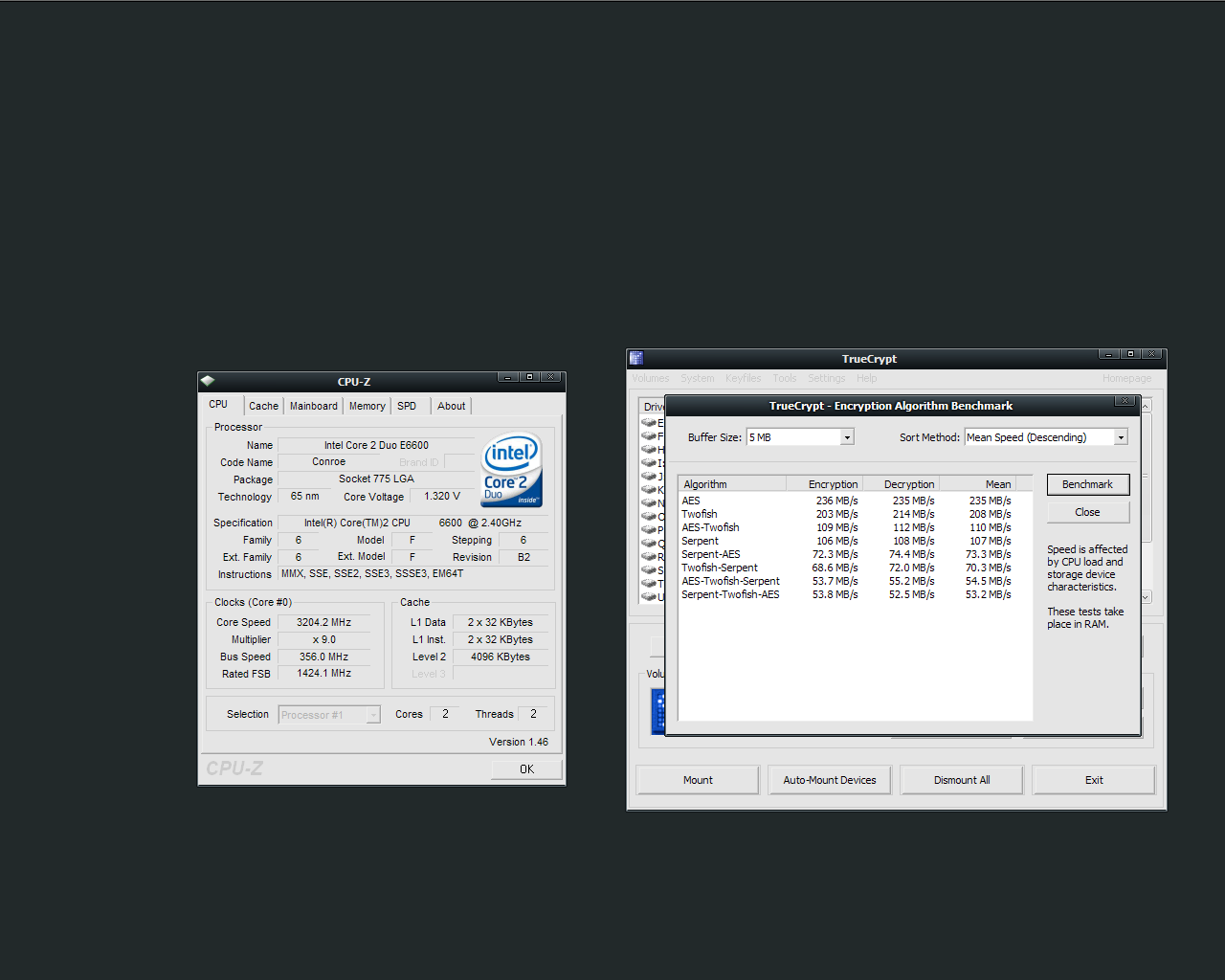Open the Keyfiles menu
1225x980 pixels.
(x=744, y=378)
